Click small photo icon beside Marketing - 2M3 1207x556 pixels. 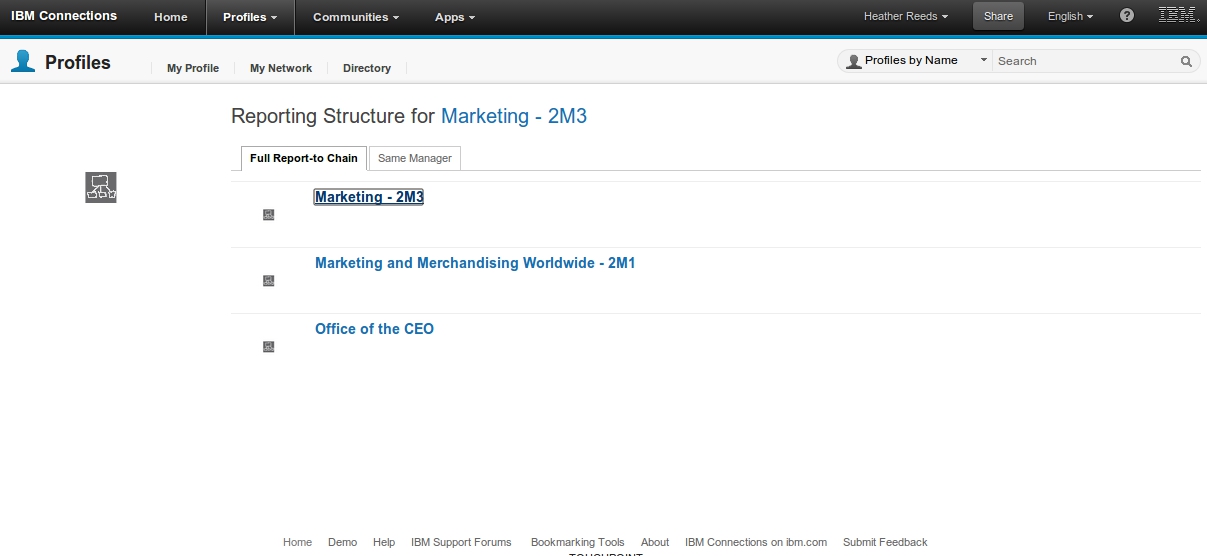tap(268, 215)
